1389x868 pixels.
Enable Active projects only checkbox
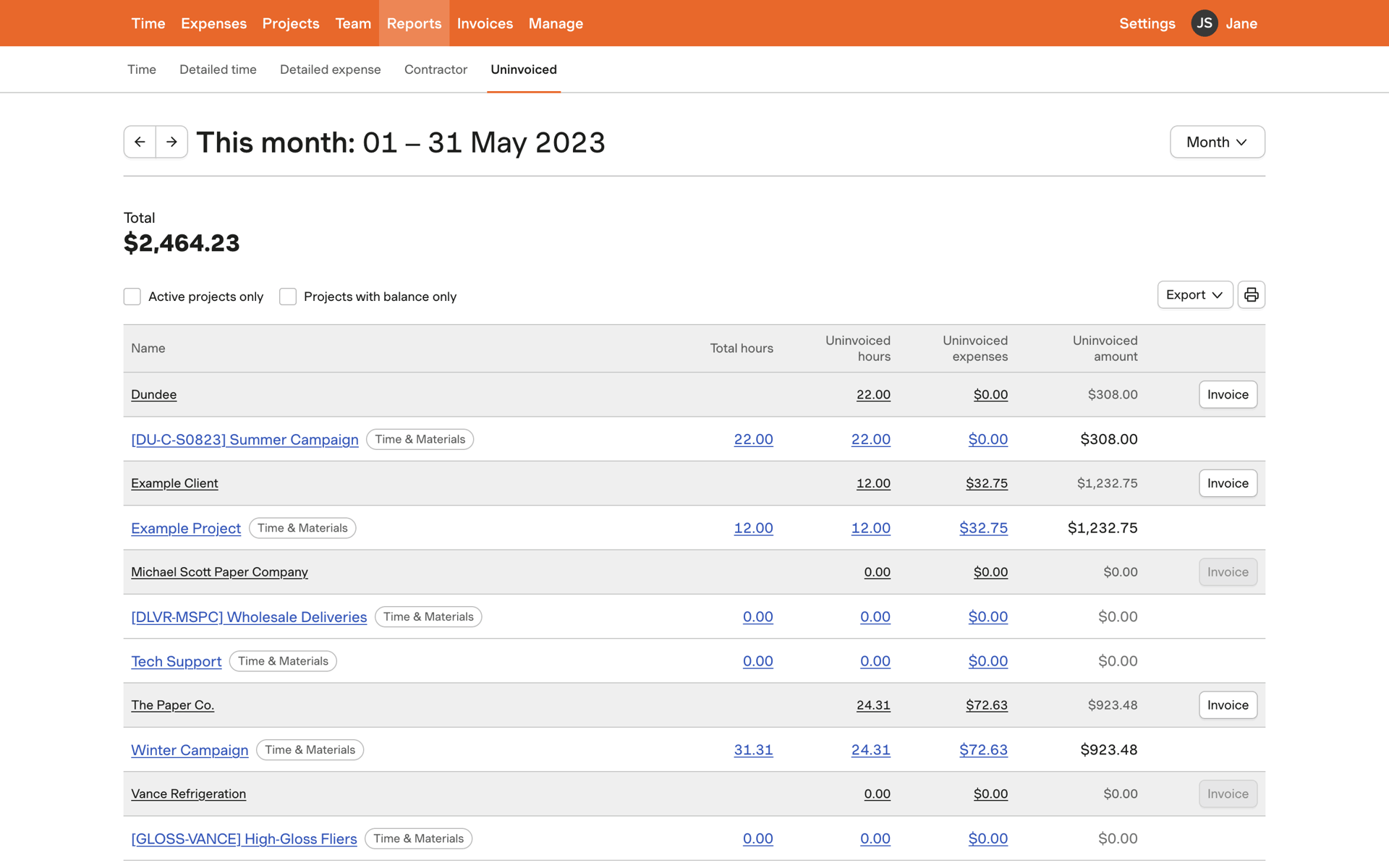click(x=132, y=297)
